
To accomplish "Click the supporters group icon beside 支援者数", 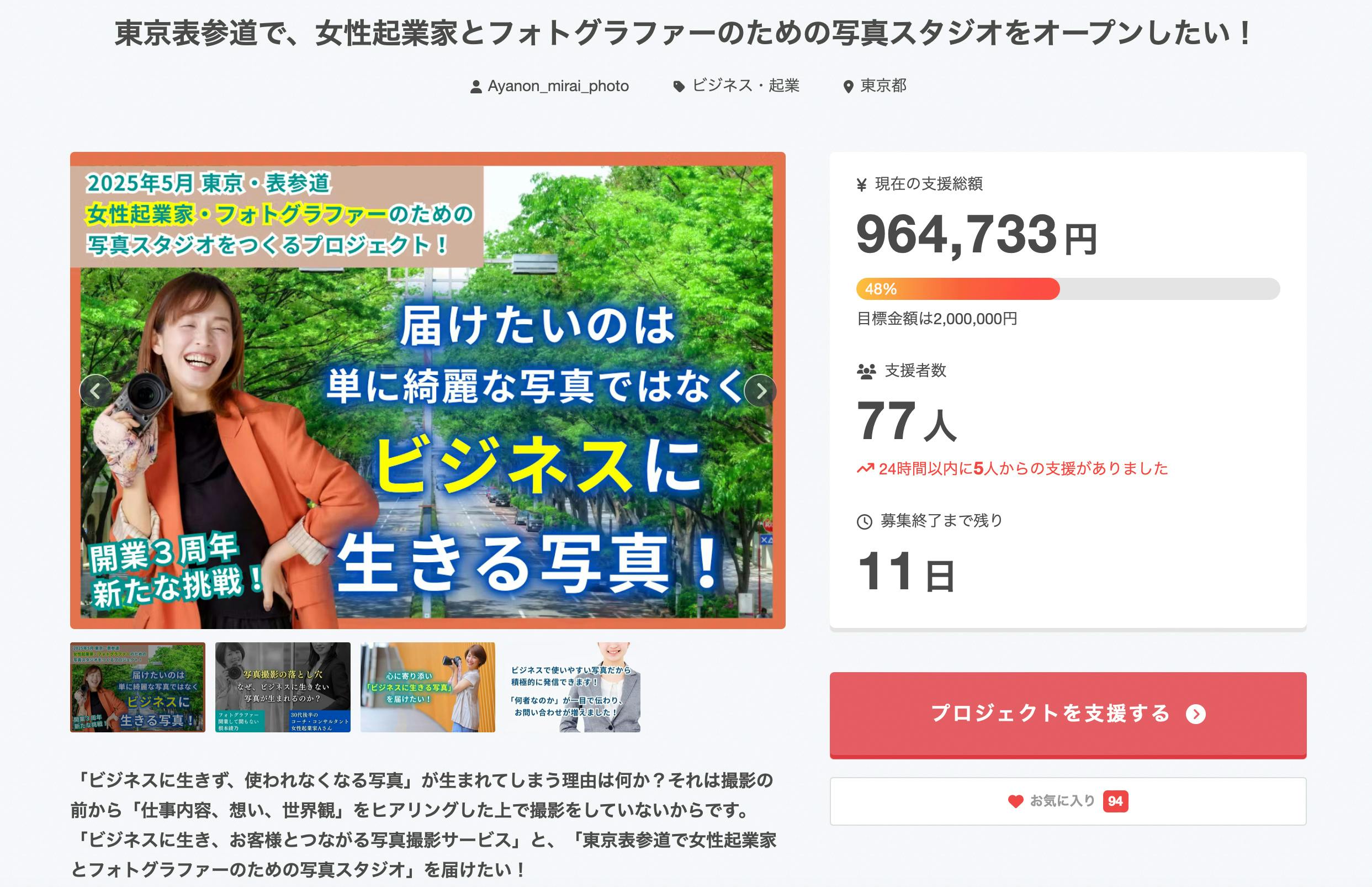I will coord(866,371).
